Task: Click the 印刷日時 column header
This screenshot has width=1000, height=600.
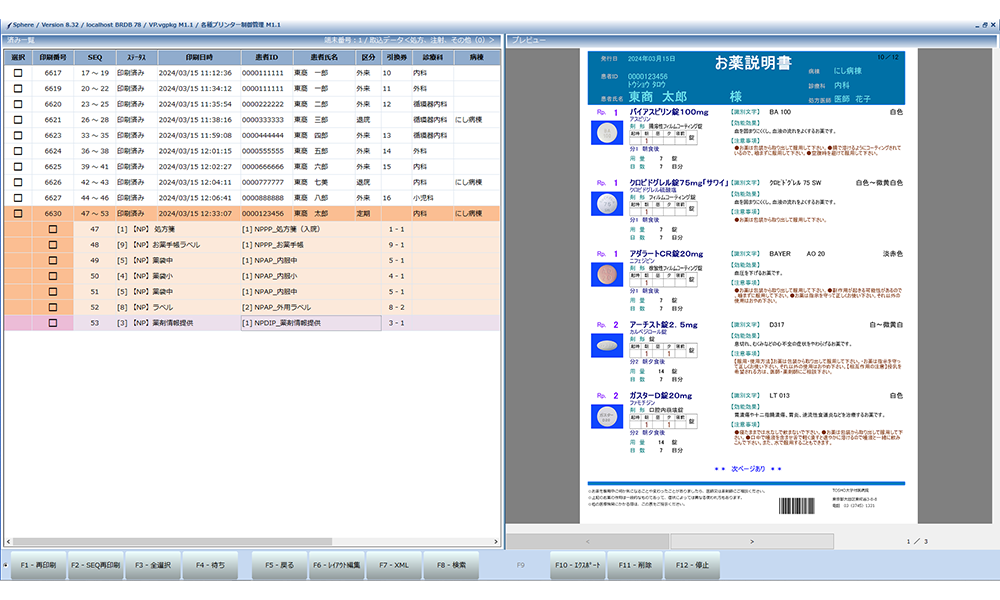Action: (199, 57)
